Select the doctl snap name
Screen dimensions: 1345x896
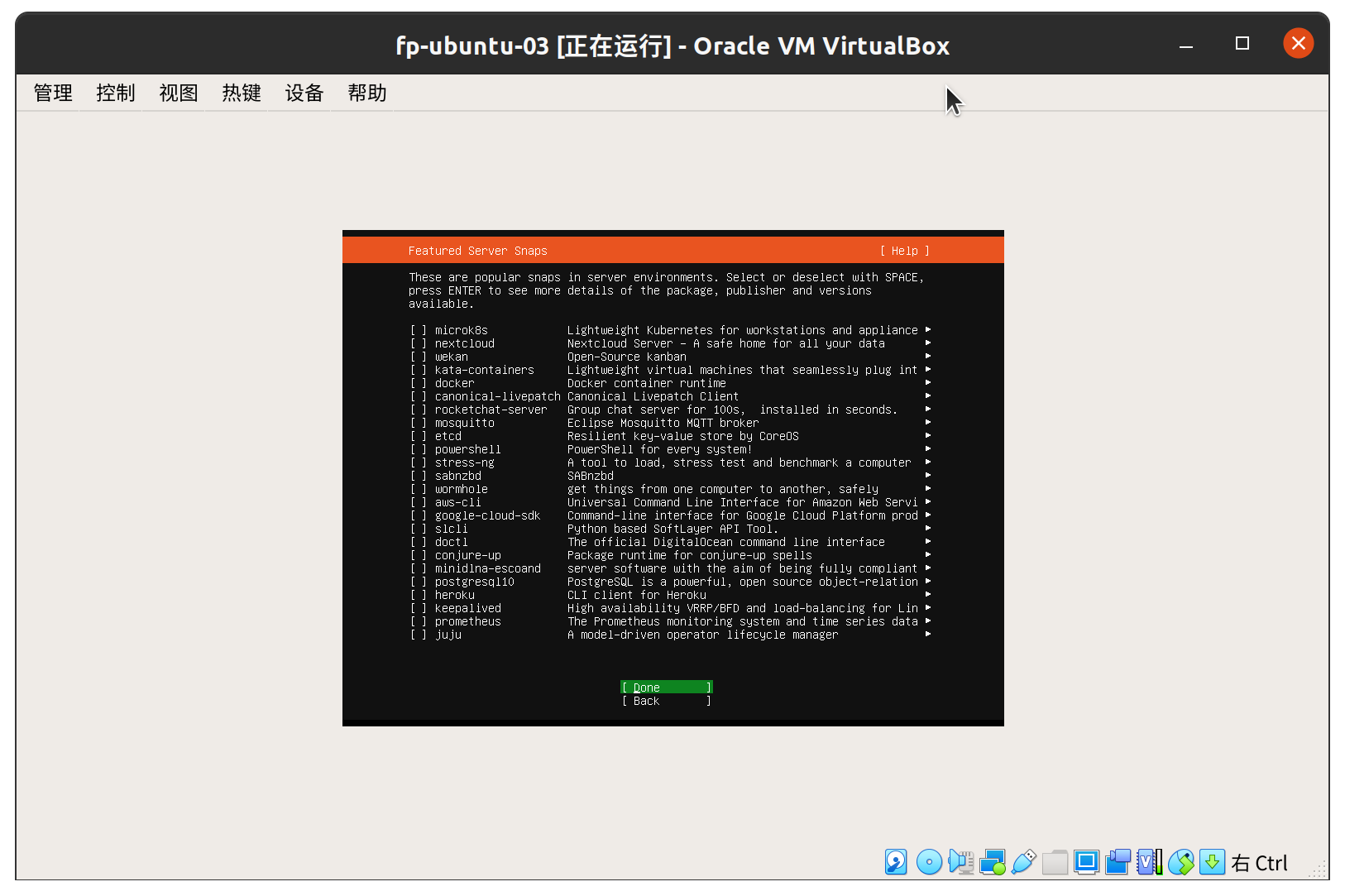(452, 542)
